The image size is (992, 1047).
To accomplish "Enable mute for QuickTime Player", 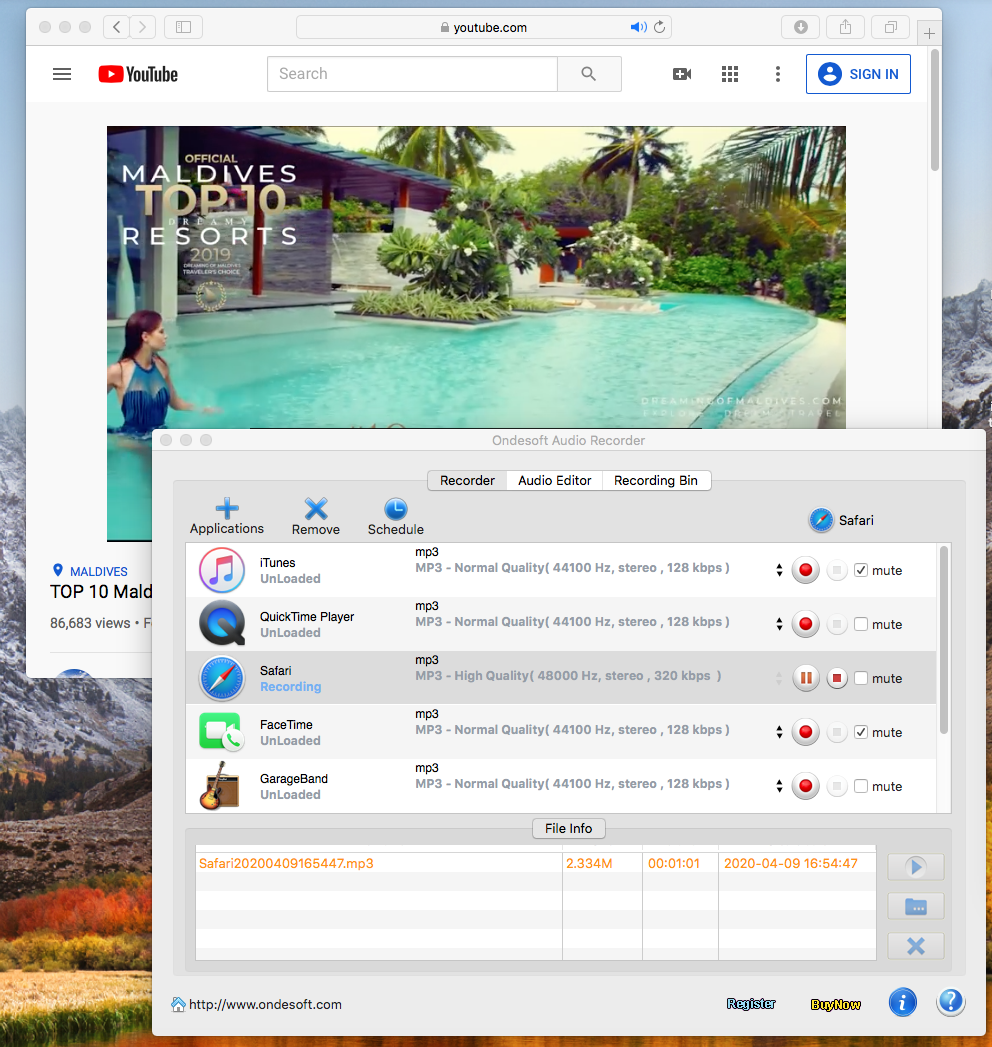I will point(861,625).
